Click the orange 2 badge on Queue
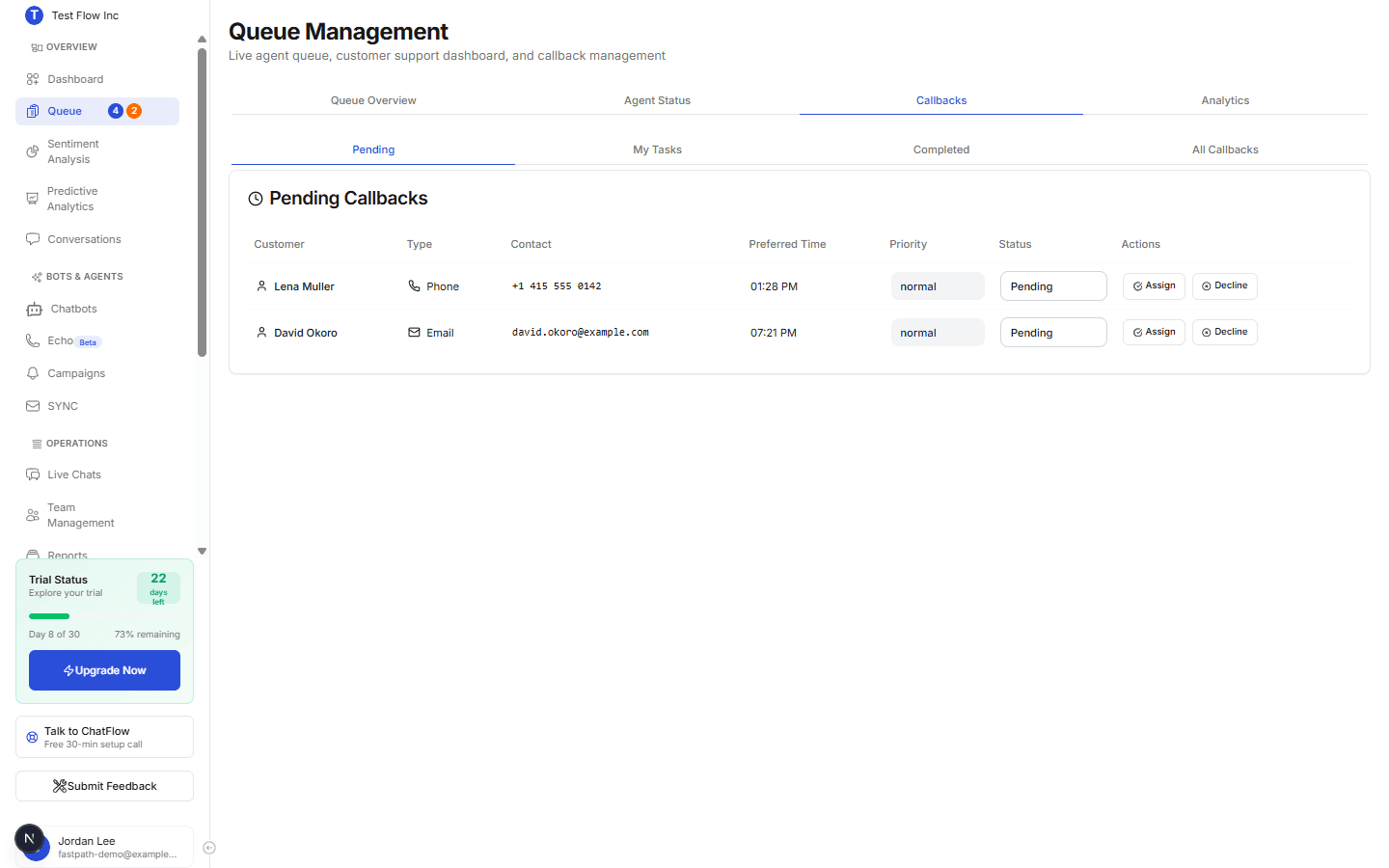This screenshot has height=868, width=1389. [x=134, y=111]
